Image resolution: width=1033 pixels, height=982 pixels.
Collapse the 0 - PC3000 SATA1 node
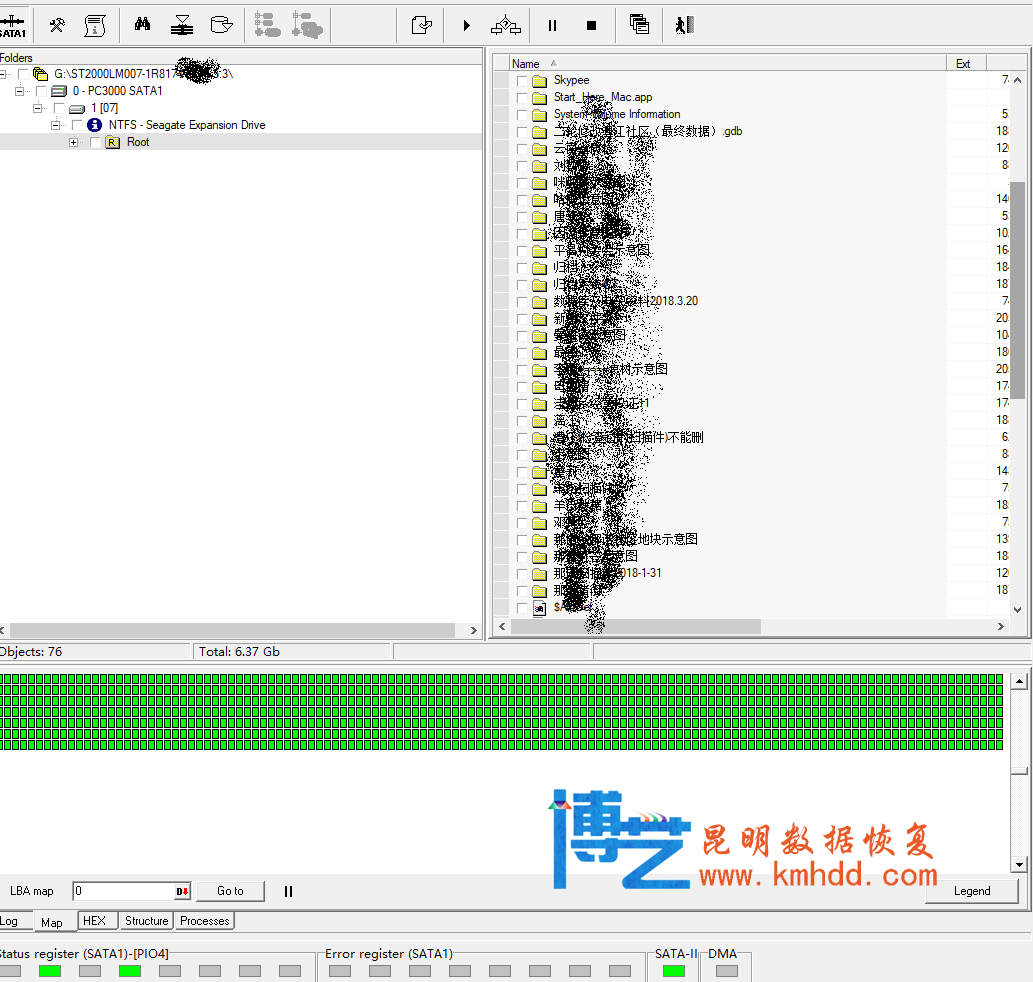tap(19, 91)
